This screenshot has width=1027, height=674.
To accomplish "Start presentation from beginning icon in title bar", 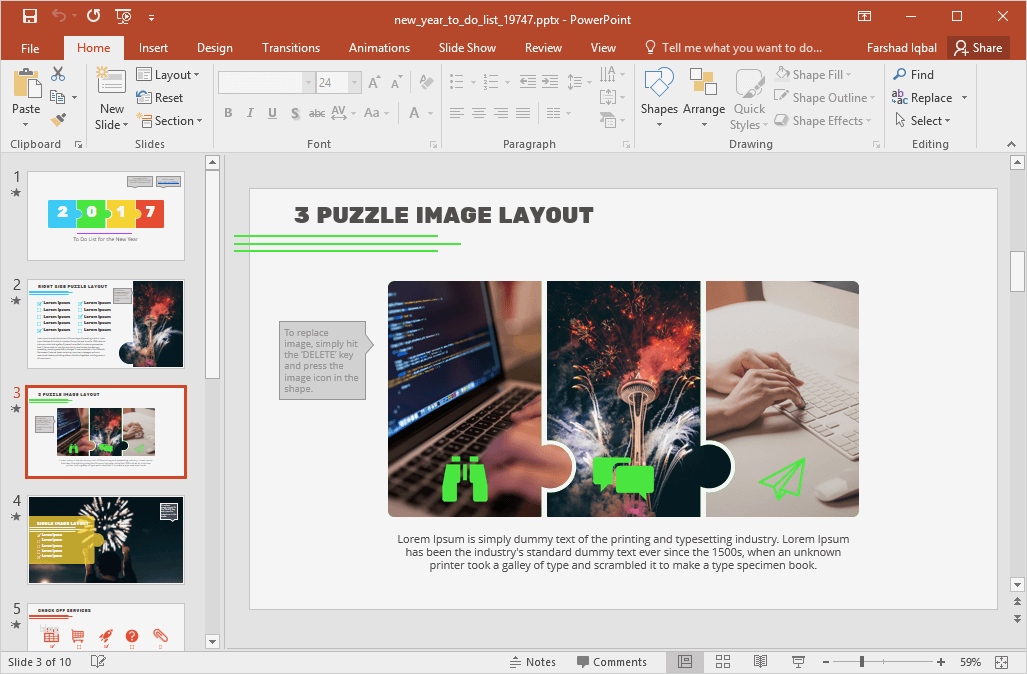I will tap(123, 16).
